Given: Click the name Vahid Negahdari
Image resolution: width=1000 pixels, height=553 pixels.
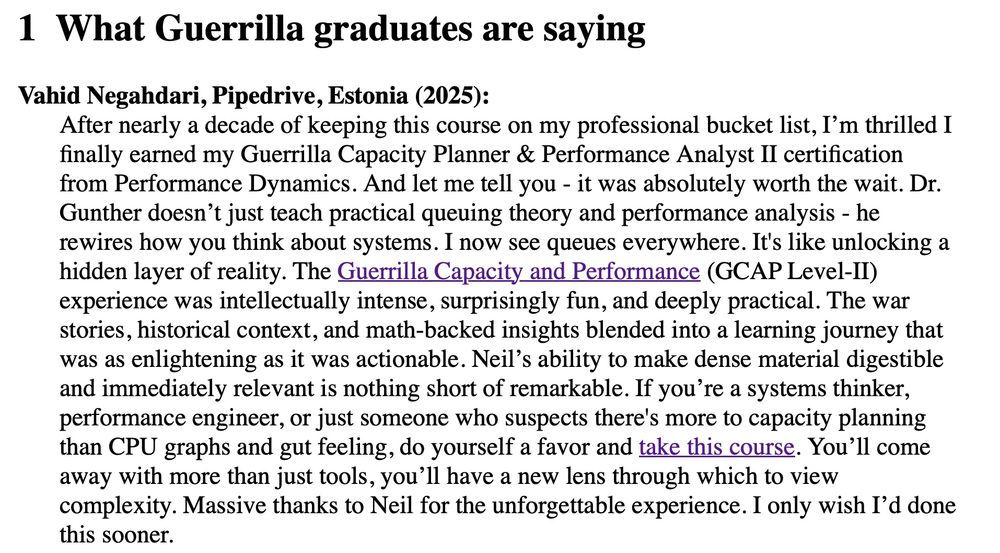Looking at the screenshot, I should click(111, 96).
